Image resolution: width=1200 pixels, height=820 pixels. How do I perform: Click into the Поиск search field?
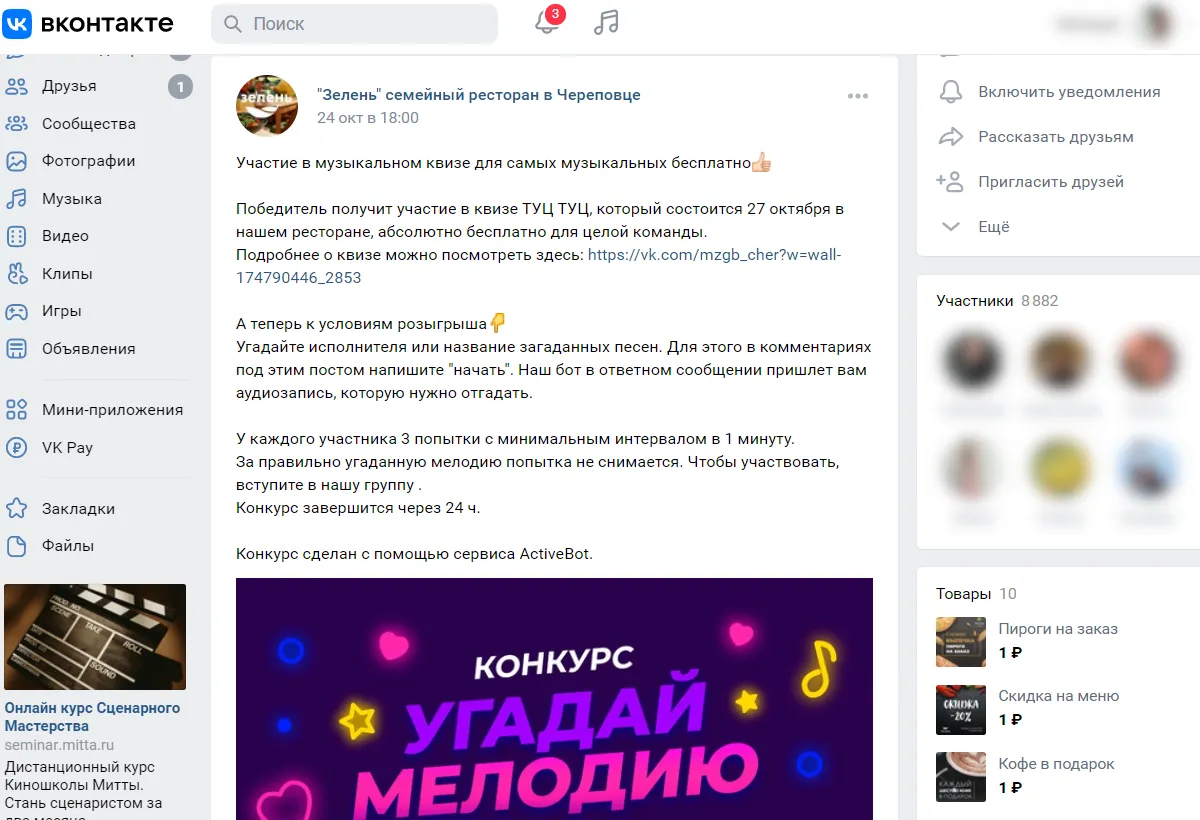(x=354, y=24)
